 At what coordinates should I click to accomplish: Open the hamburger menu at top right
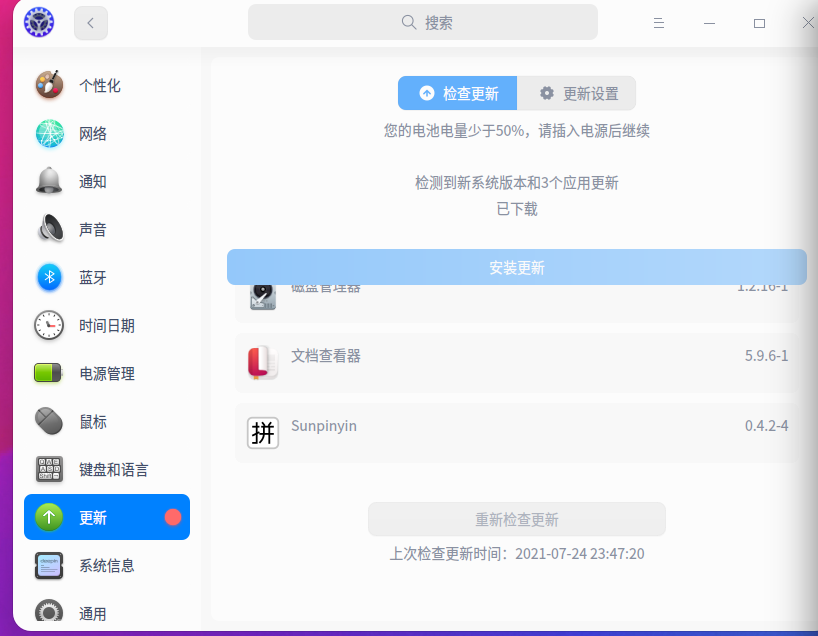658,22
